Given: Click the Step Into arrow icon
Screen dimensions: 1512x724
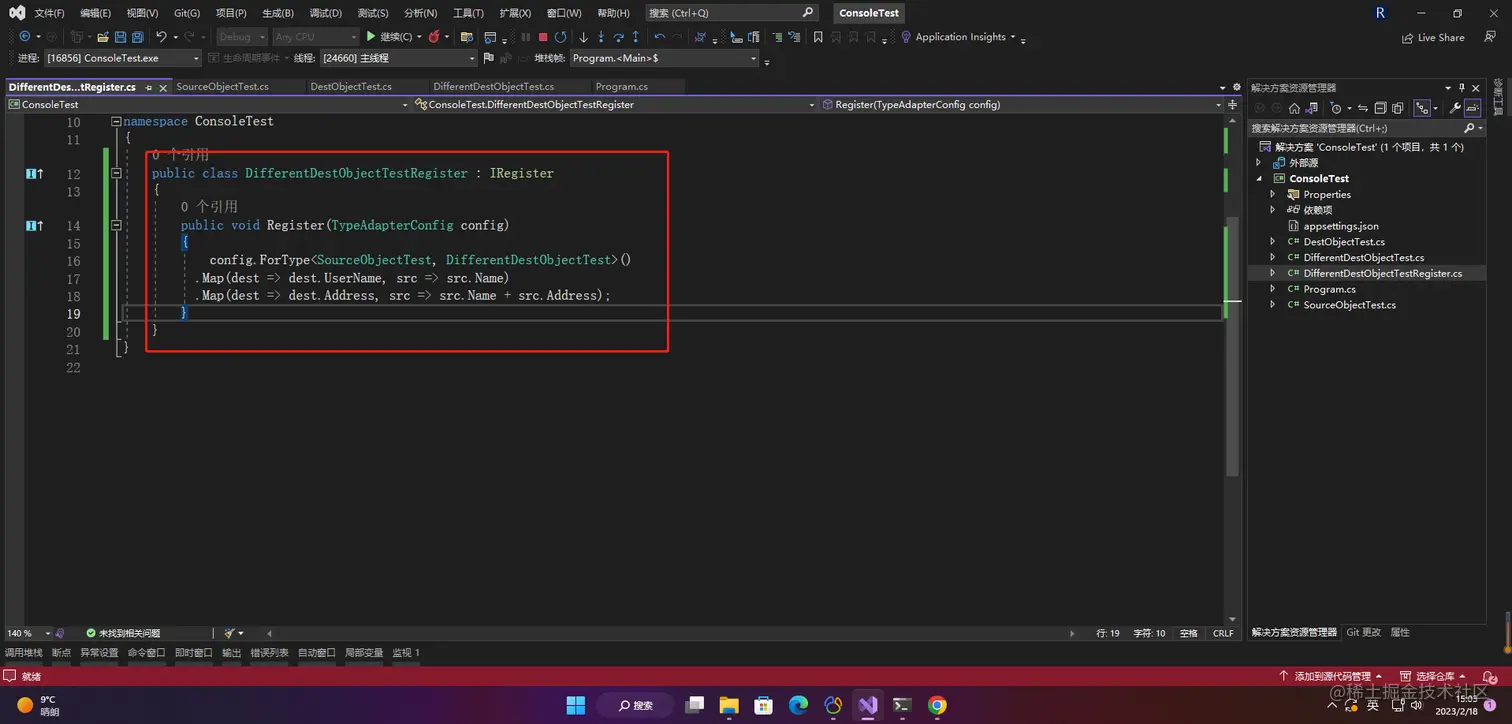Looking at the screenshot, I should pyautogui.click(x=601, y=37).
